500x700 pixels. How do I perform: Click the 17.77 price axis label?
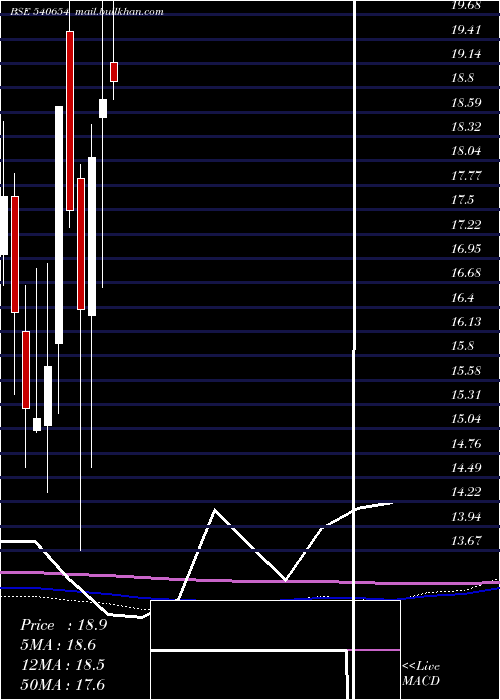coord(466,175)
